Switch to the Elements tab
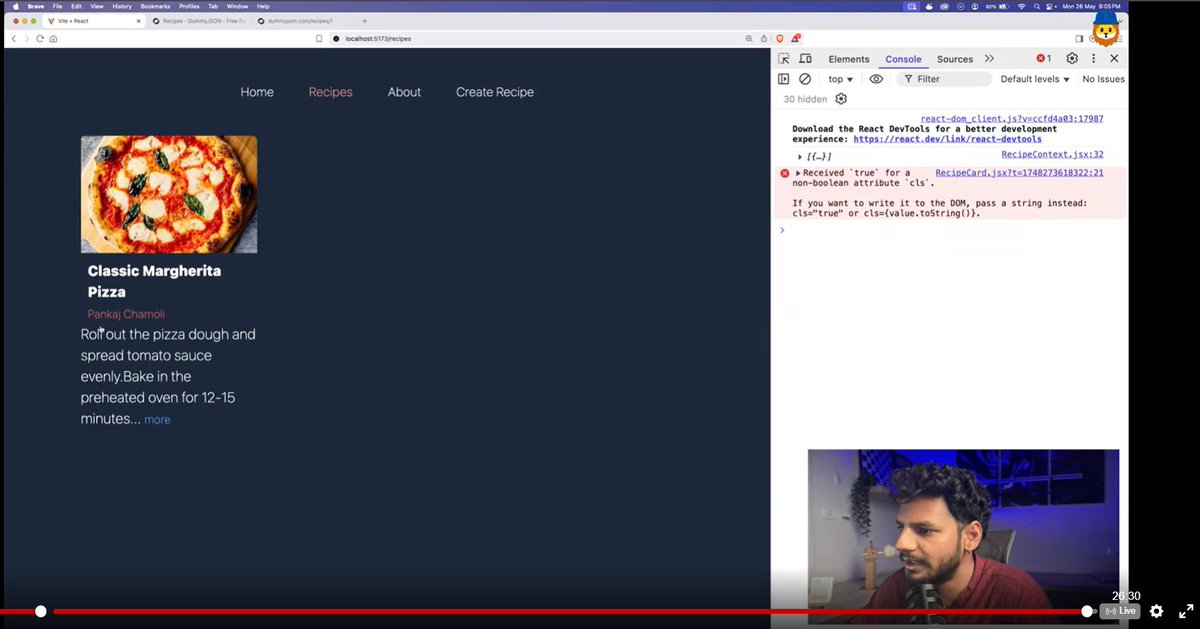The width and height of the screenshot is (1200, 629). [848, 59]
